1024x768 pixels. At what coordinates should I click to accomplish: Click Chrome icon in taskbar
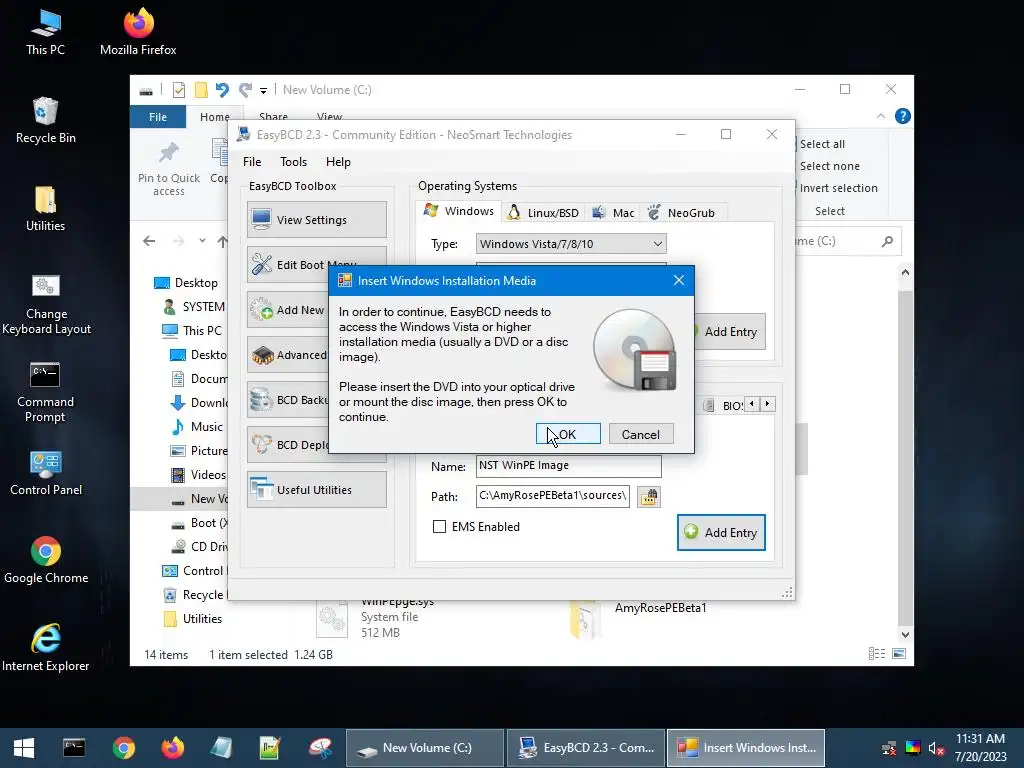click(123, 748)
